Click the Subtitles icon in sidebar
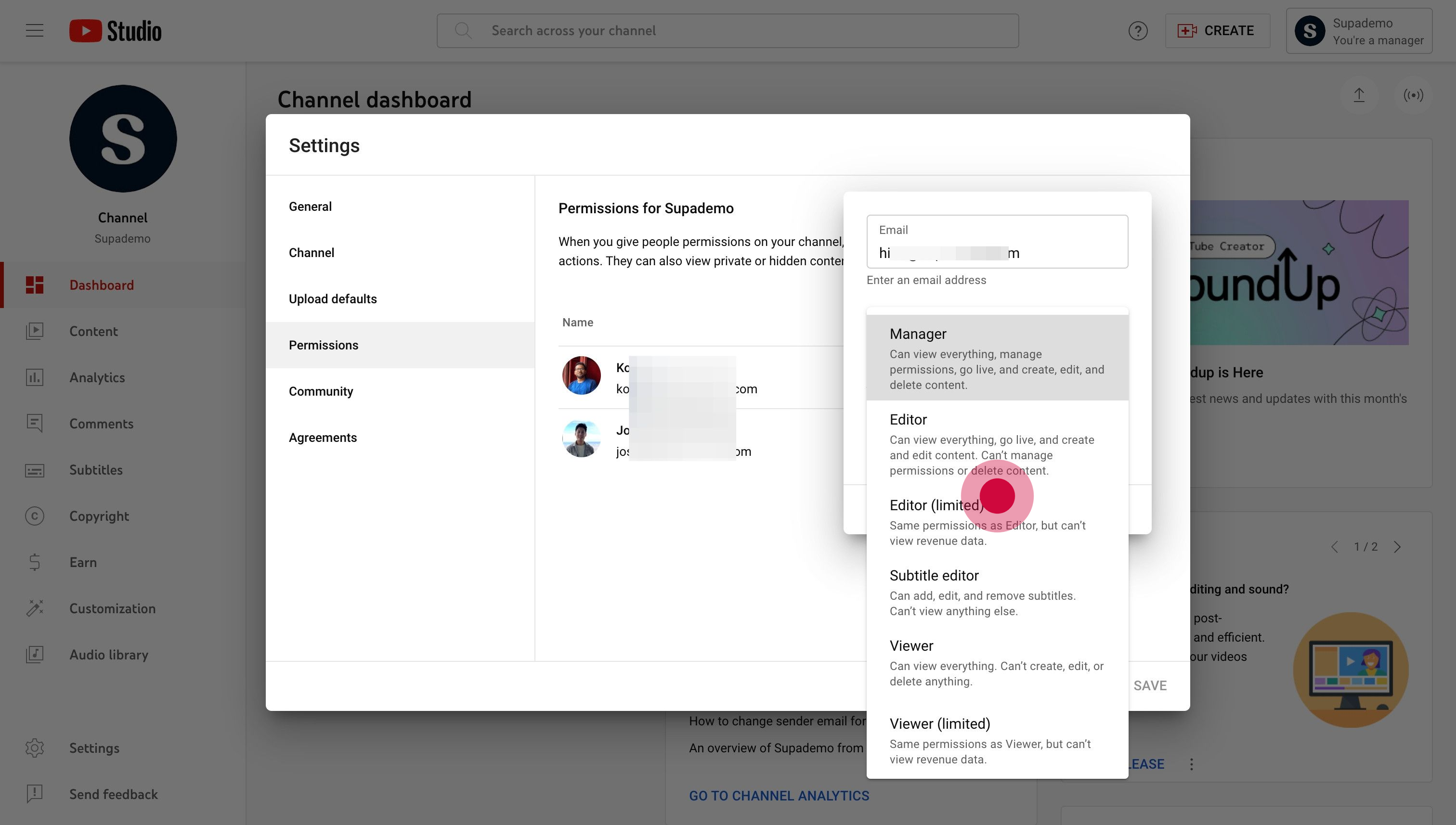Screen dimensions: 1456x825 pos(35,470)
